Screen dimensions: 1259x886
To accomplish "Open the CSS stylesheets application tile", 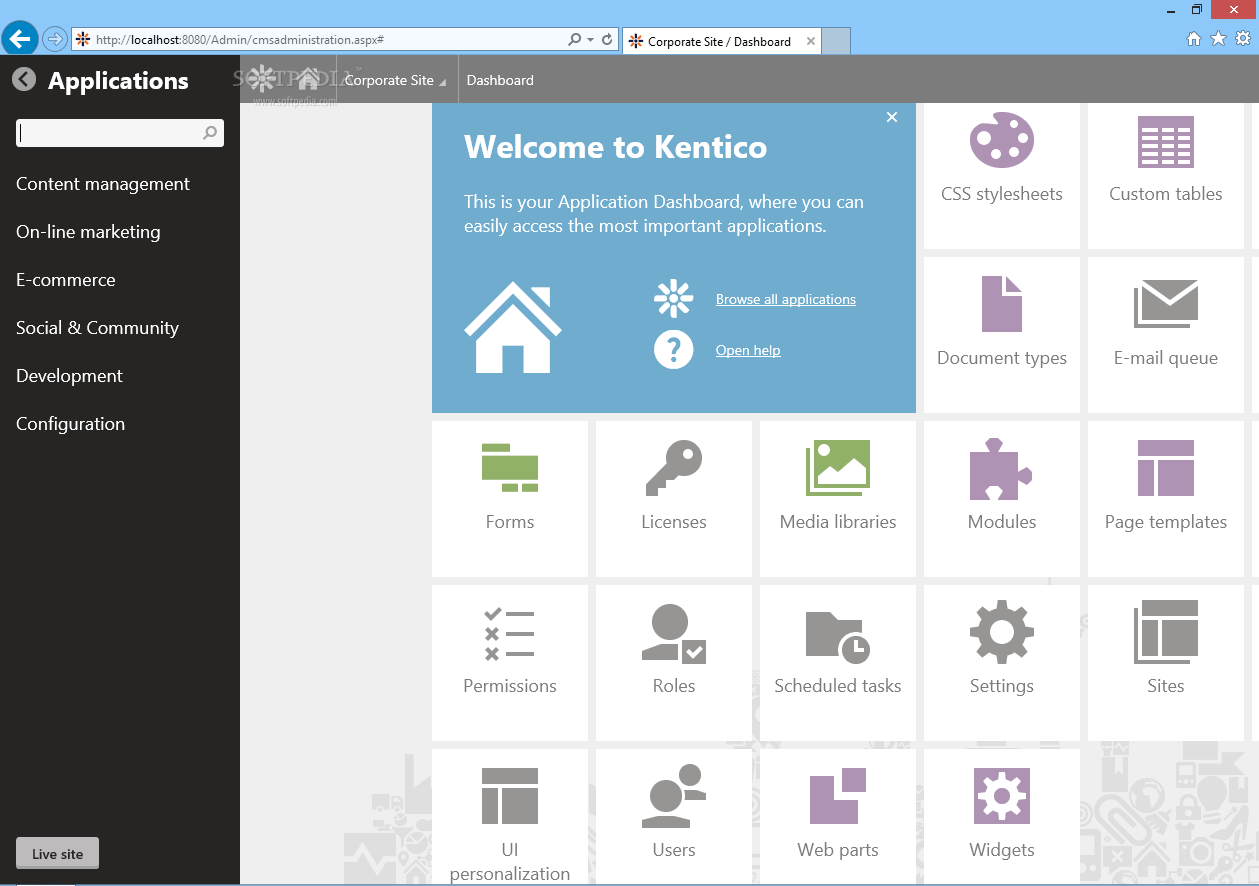I will coord(1002,176).
